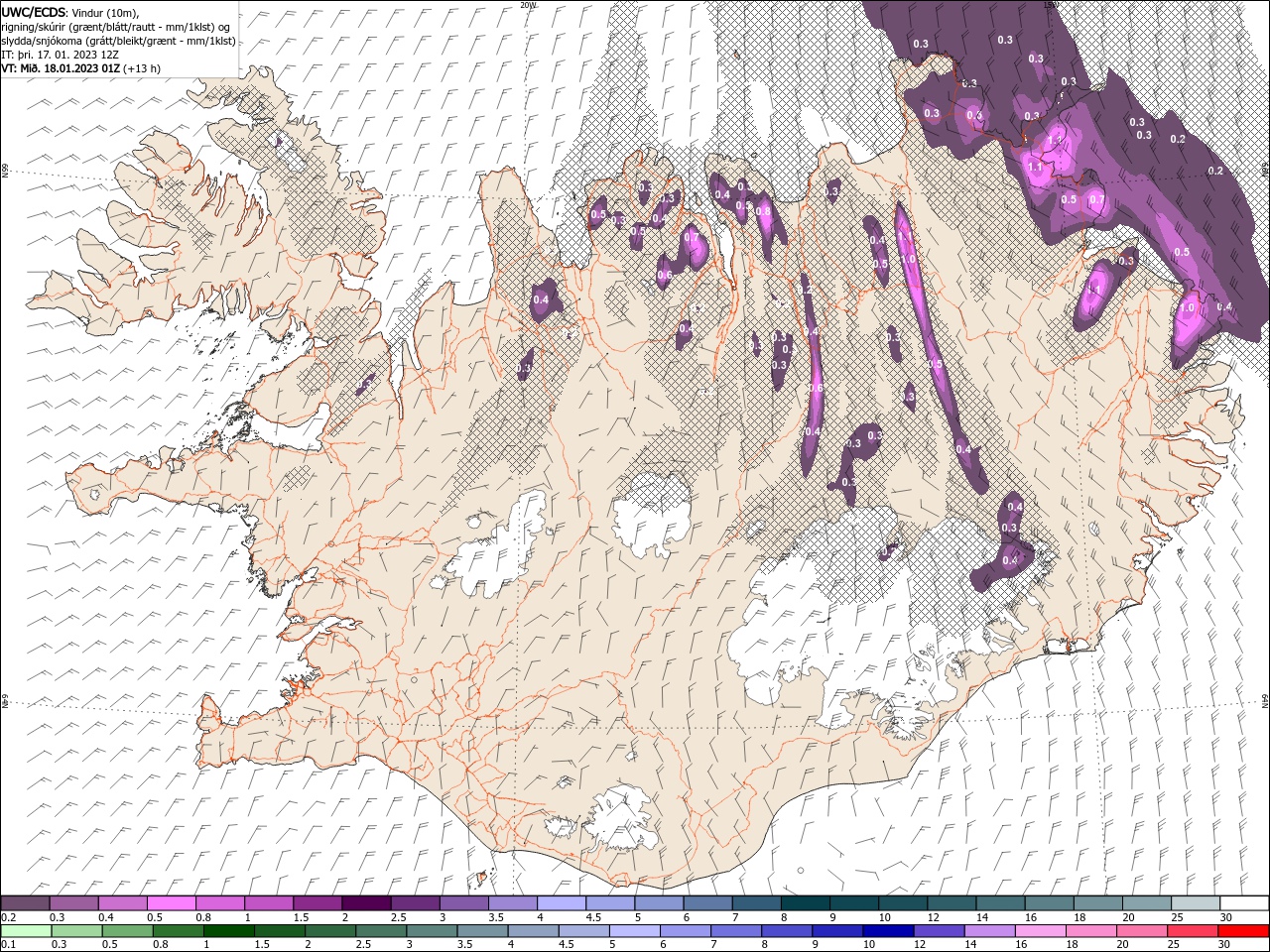Pick the lower-row 2 green-teal swatch
Image resolution: width=1270 pixels, height=952 pixels.
tap(330, 931)
